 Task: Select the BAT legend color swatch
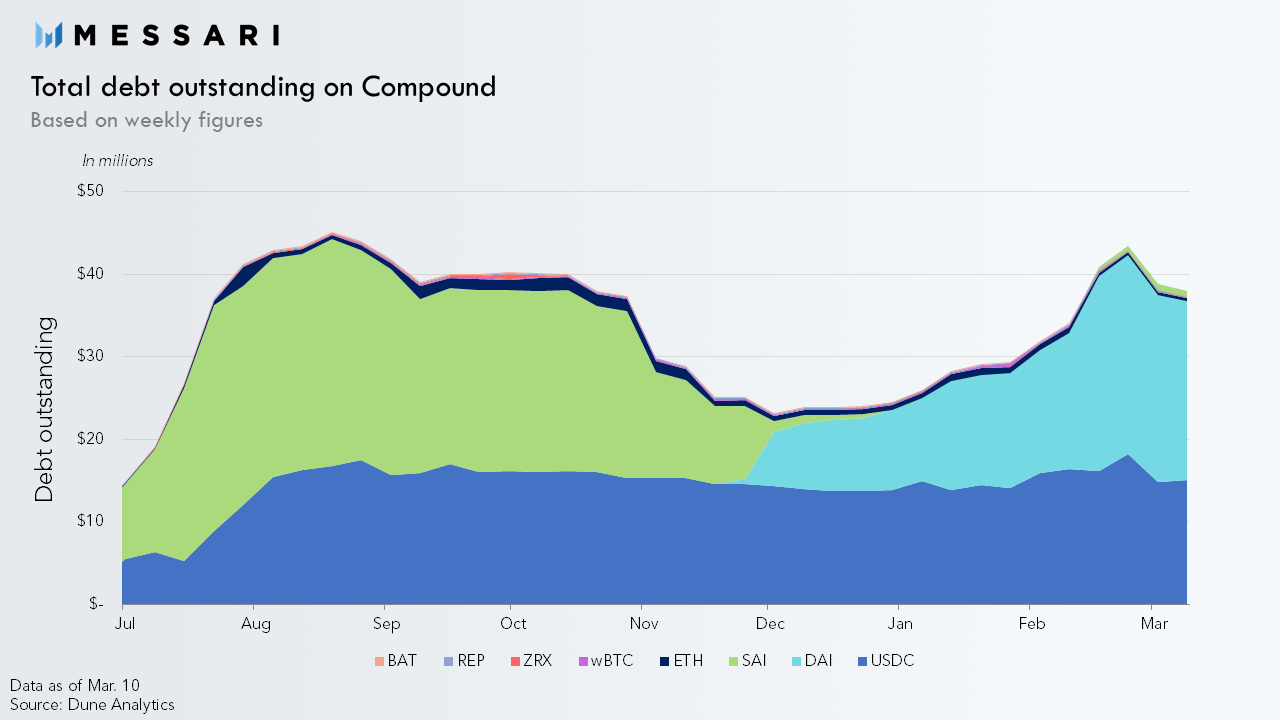[379, 661]
